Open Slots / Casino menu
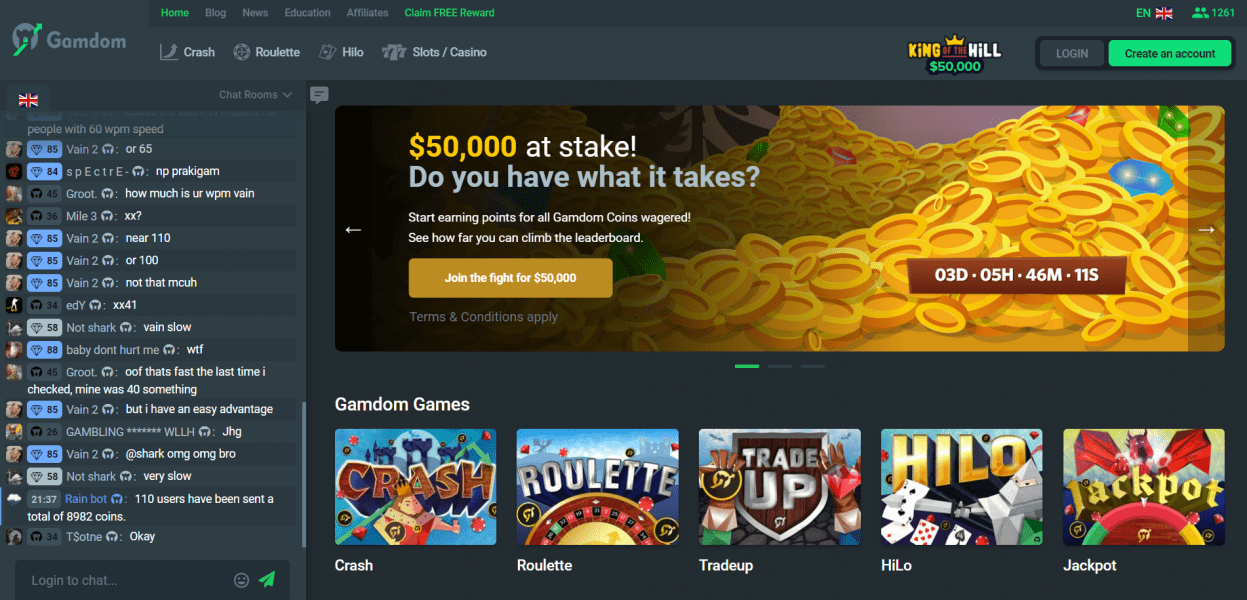Image resolution: width=1247 pixels, height=600 pixels. click(x=435, y=52)
